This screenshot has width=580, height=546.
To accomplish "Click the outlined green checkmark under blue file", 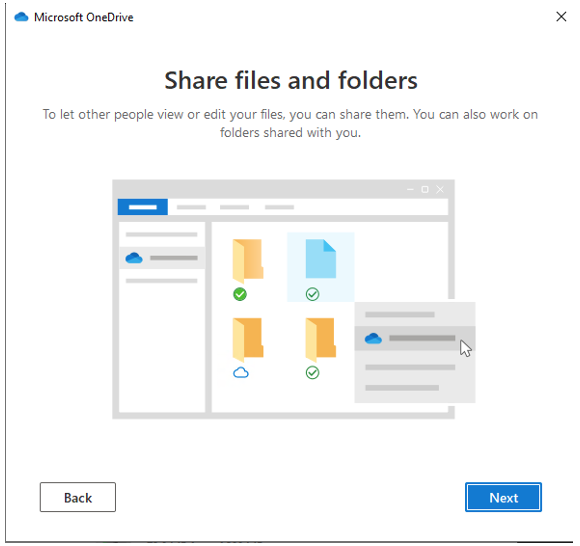I will [x=313, y=294].
